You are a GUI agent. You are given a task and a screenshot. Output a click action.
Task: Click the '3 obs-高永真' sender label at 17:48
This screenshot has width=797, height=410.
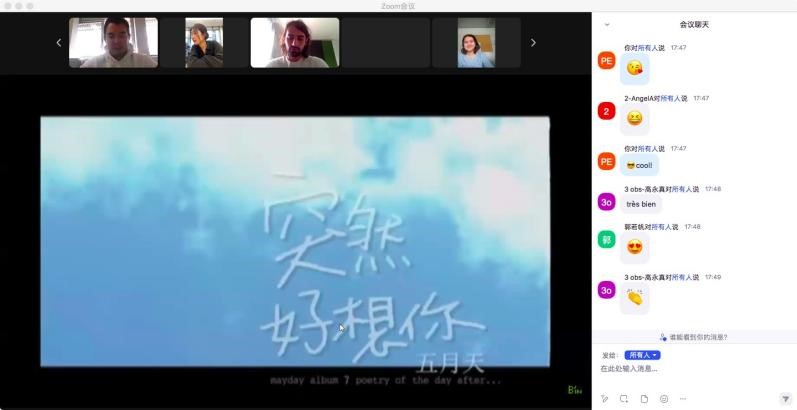[662, 189]
